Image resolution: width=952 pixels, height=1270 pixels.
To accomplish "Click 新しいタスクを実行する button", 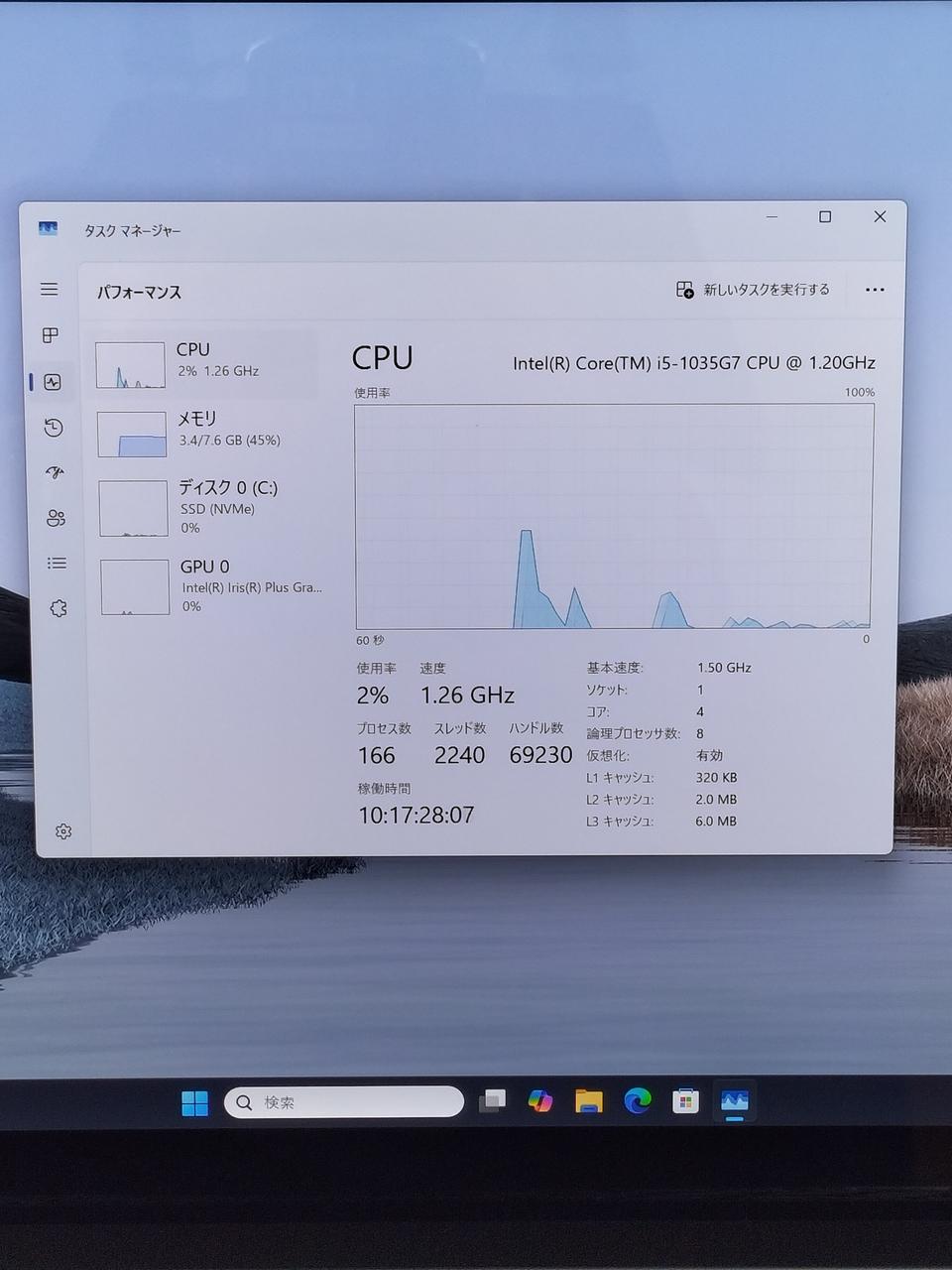I will (753, 290).
